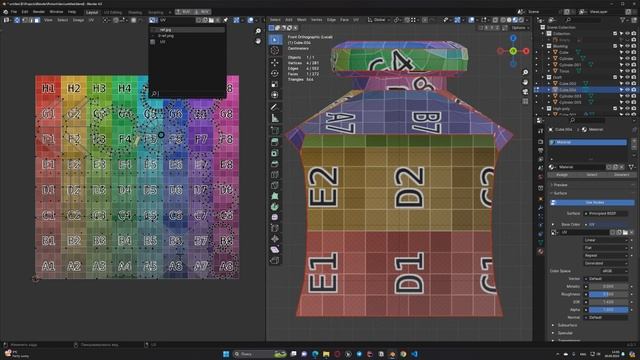Switch to solid viewport shading
This screenshot has width=640, height=360.
pos(509,20)
